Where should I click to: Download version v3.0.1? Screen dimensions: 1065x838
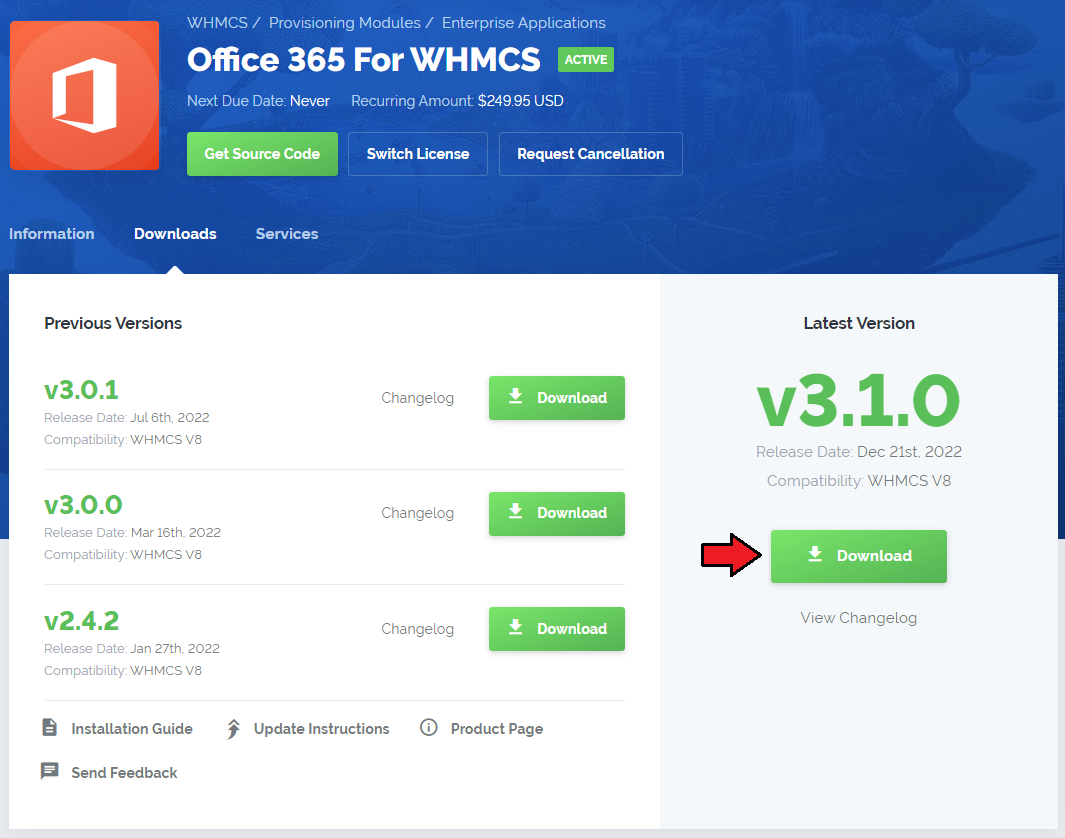(557, 398)
